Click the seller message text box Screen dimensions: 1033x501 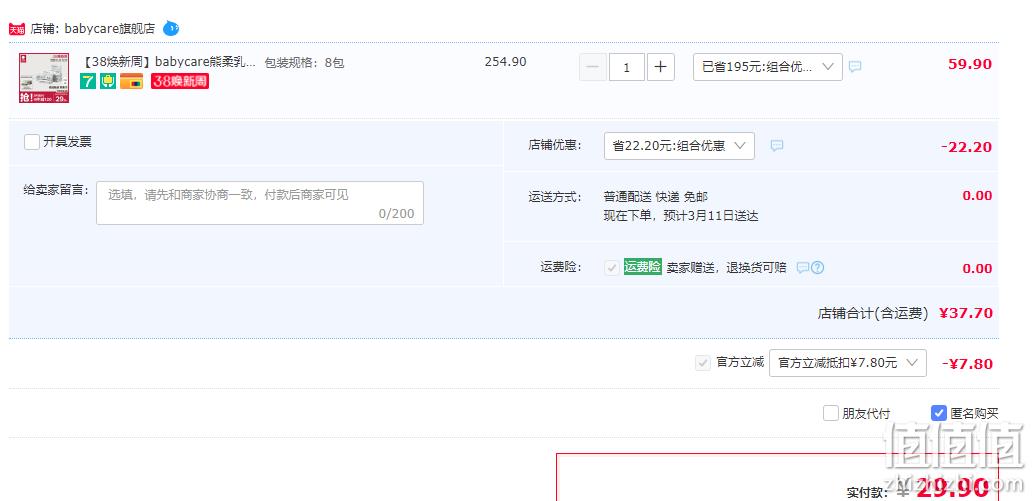pyautogui.click(x=260, y=203)
